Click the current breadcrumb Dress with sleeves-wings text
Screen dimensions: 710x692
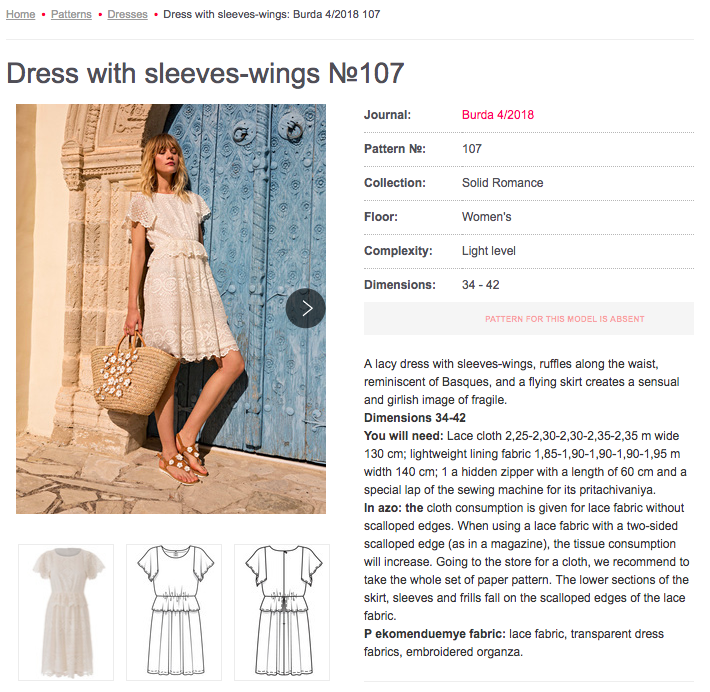pyautogui.click(x=271, y=14)
